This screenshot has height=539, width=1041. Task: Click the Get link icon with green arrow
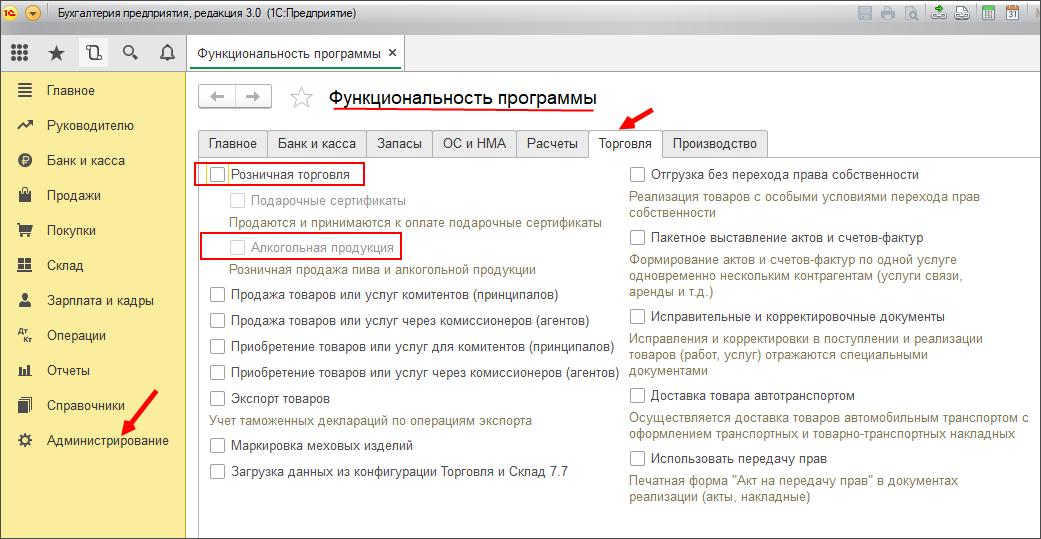click(939, 13)
